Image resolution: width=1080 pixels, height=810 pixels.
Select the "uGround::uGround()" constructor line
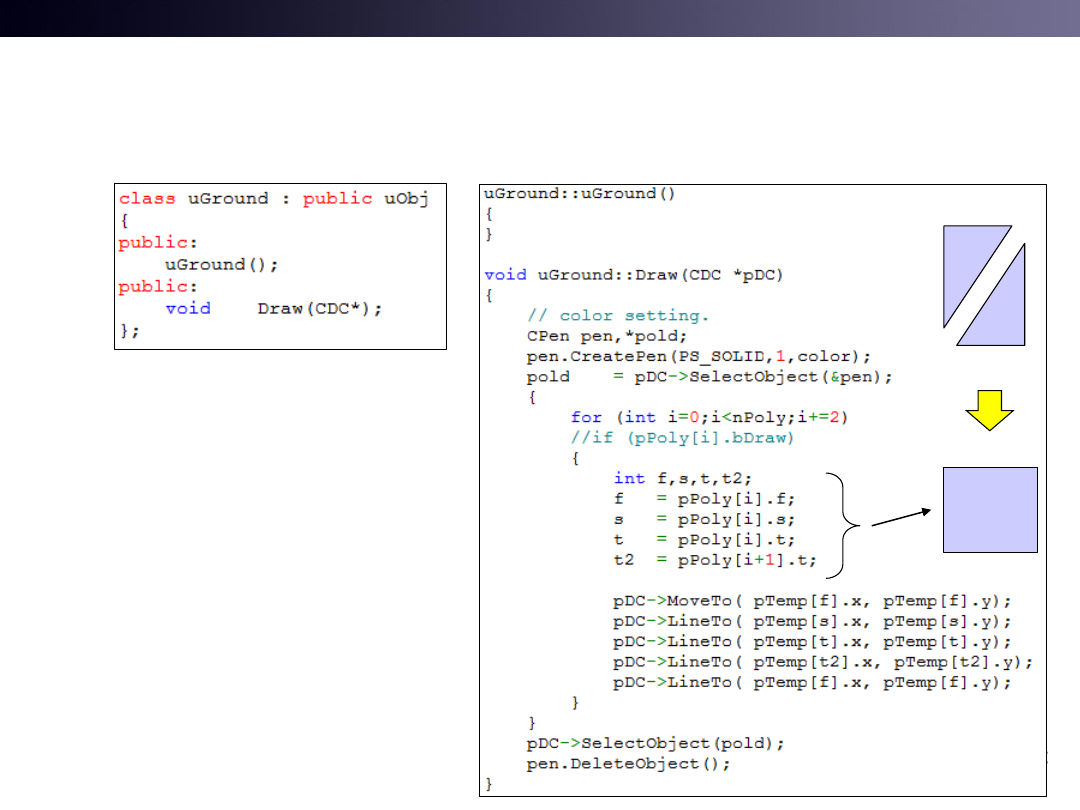(x=580, y=193)
